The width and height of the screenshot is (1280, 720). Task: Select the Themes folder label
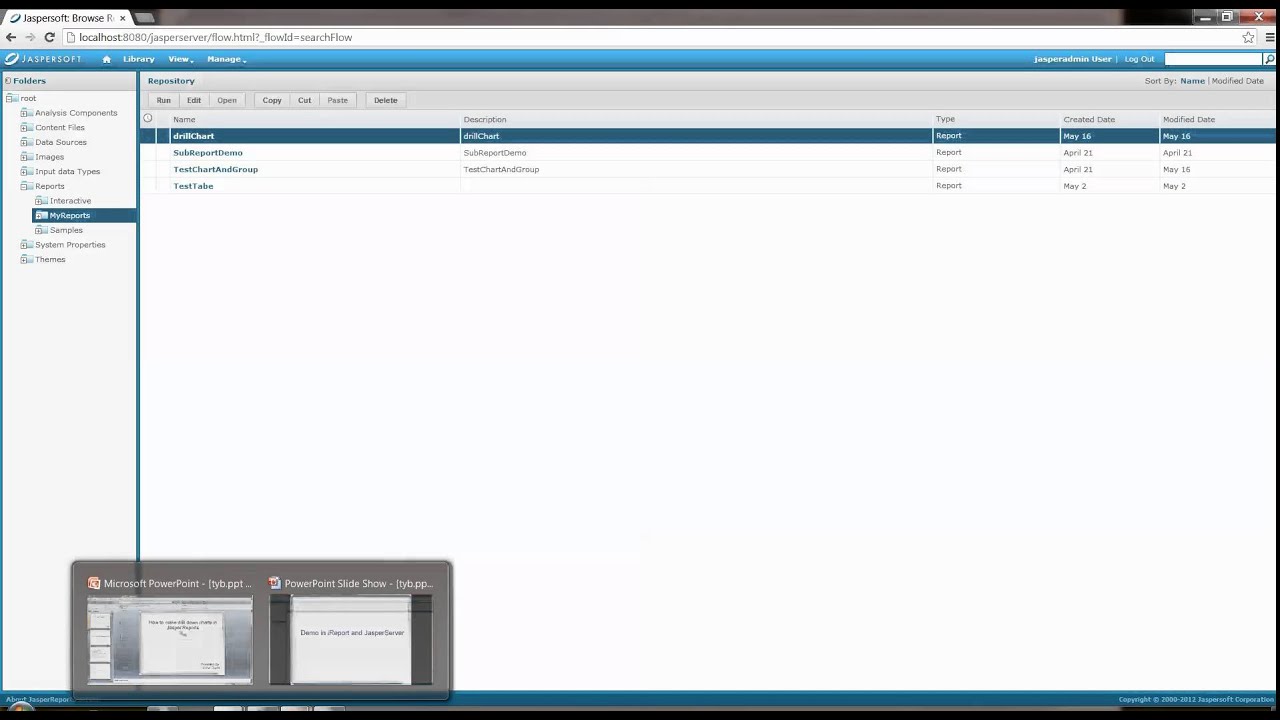[x=50, y=259]
